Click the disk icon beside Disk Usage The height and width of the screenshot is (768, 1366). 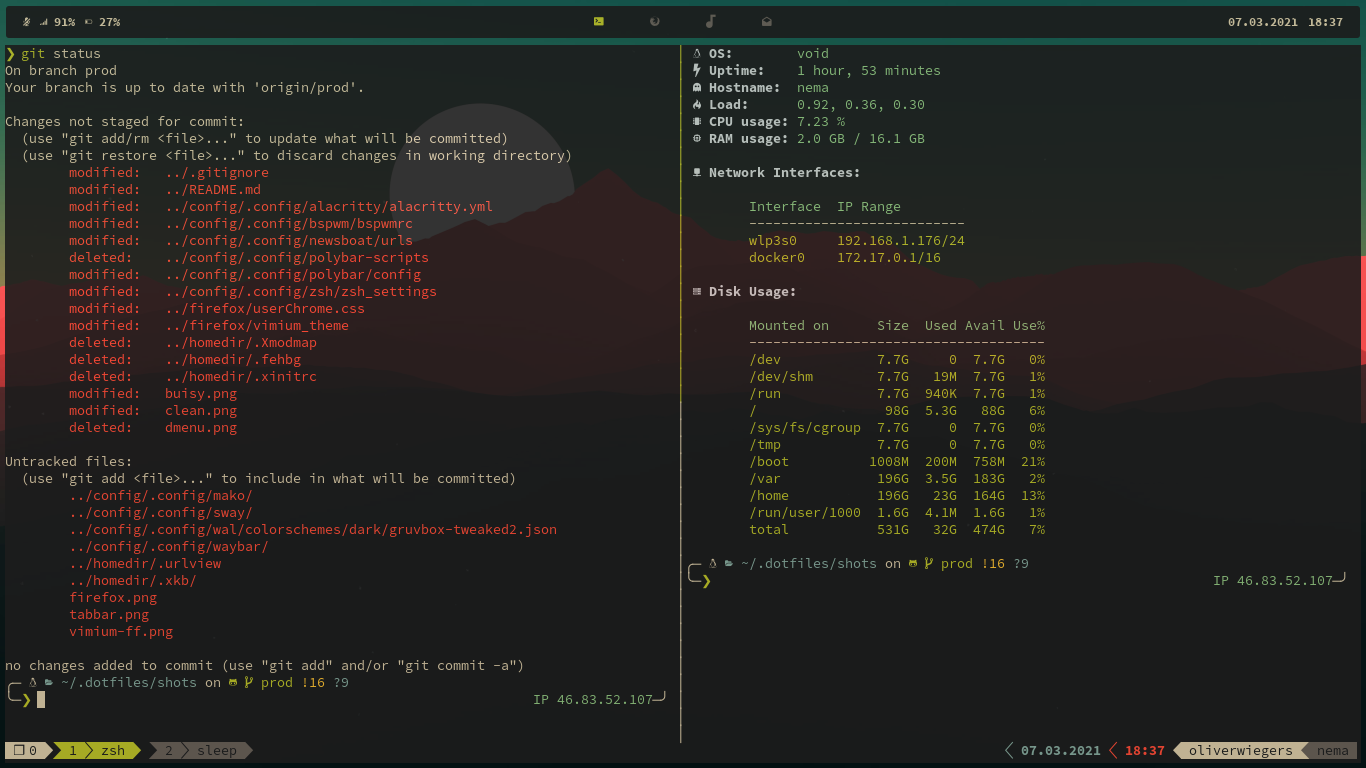tap(697, 292)
